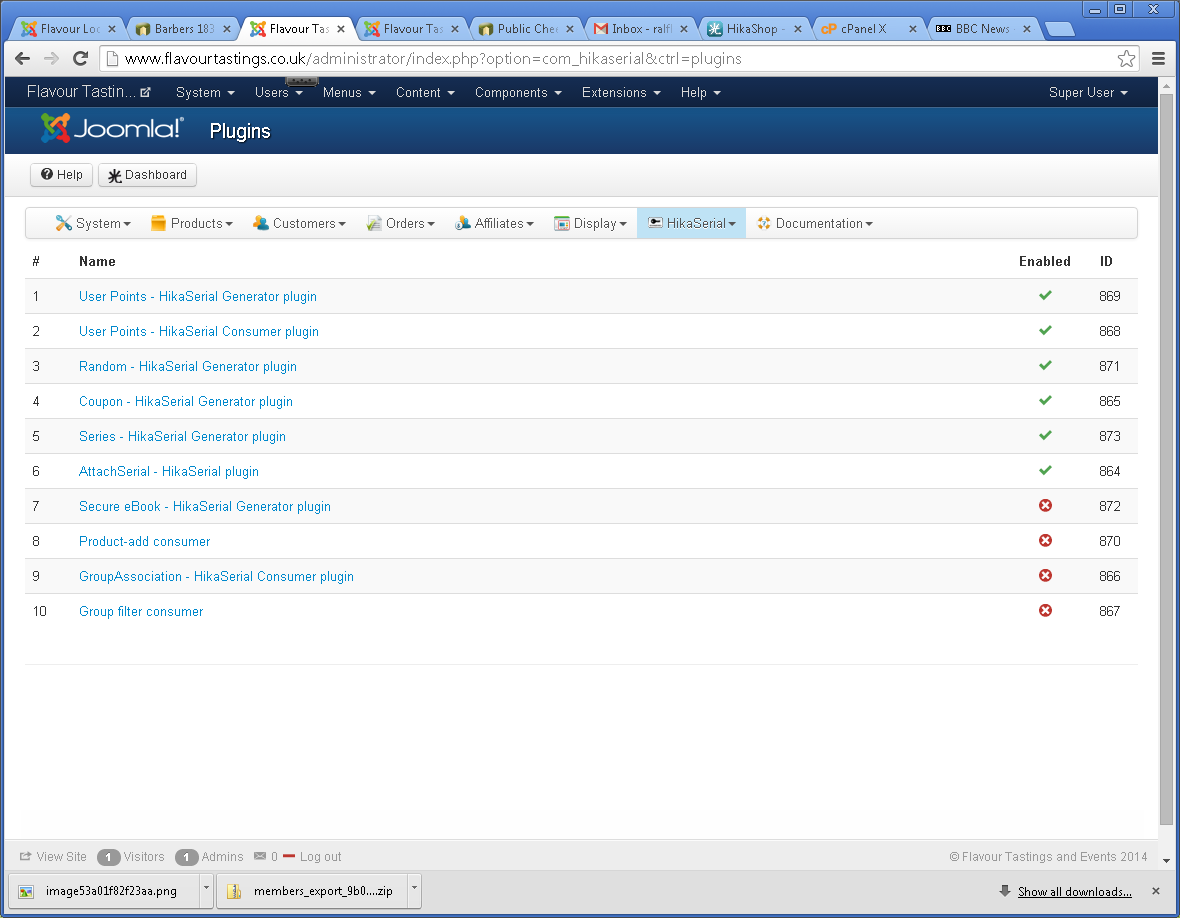Click the browser forward arrow

[x=51, y=59]
